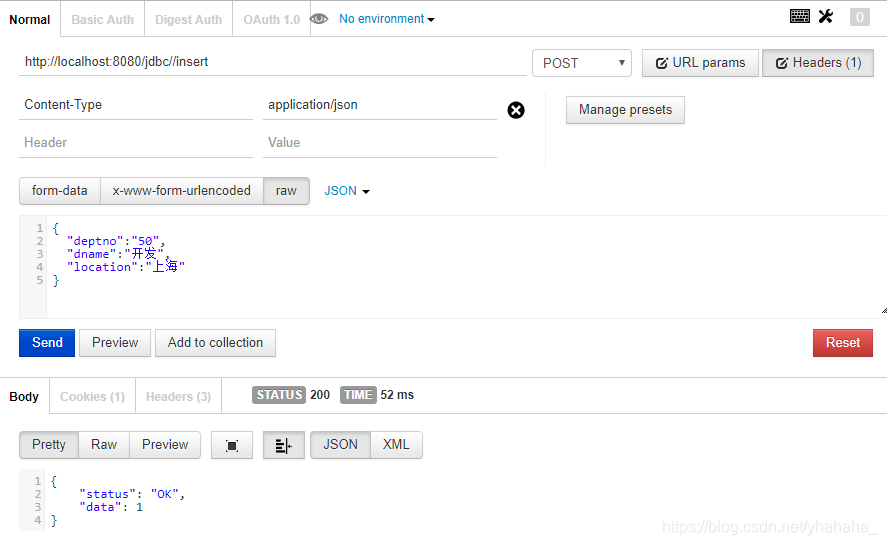Click the body editor resize handle

[x=884, y=310]
